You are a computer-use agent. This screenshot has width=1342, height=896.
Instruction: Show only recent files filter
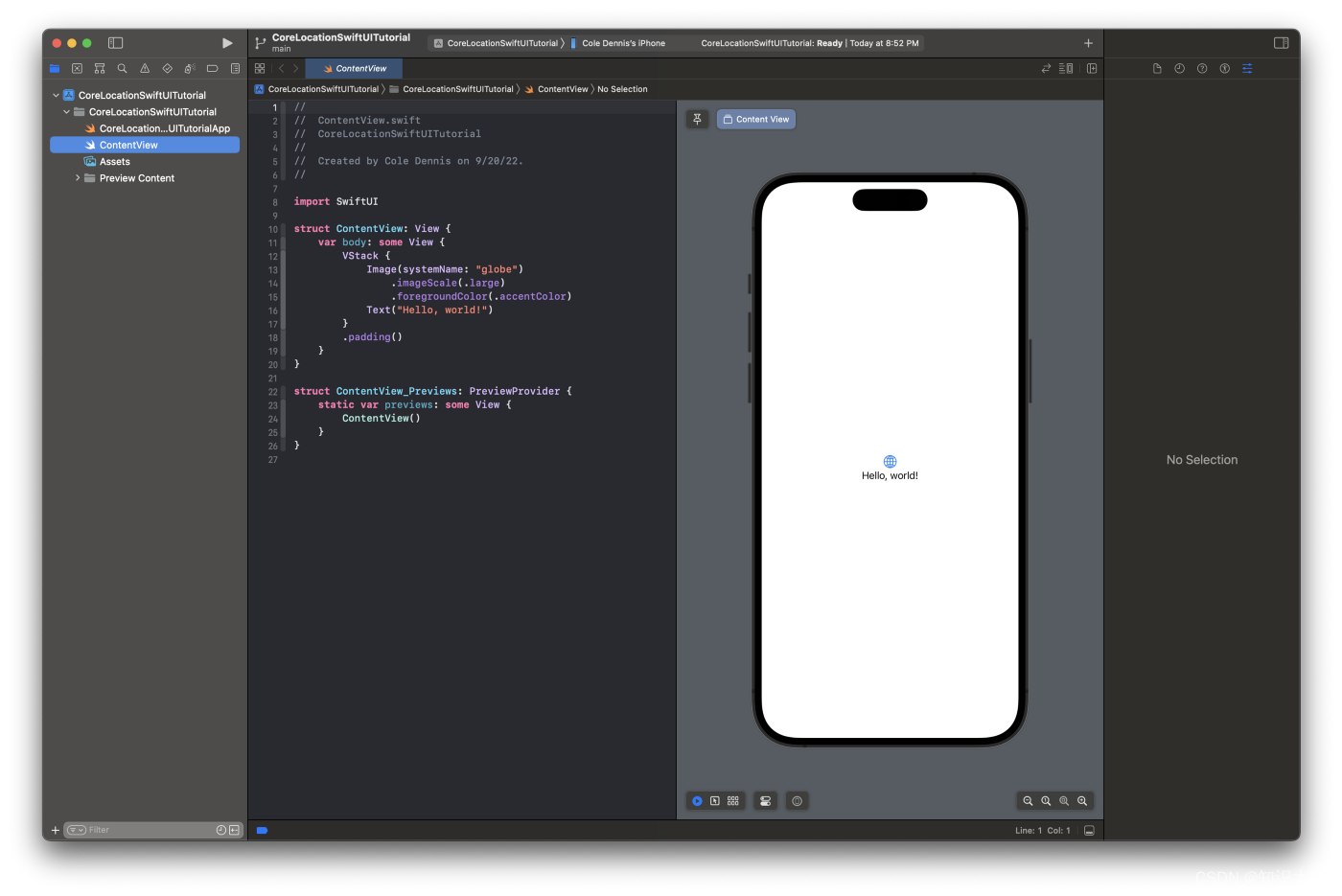tap(221, 830)
